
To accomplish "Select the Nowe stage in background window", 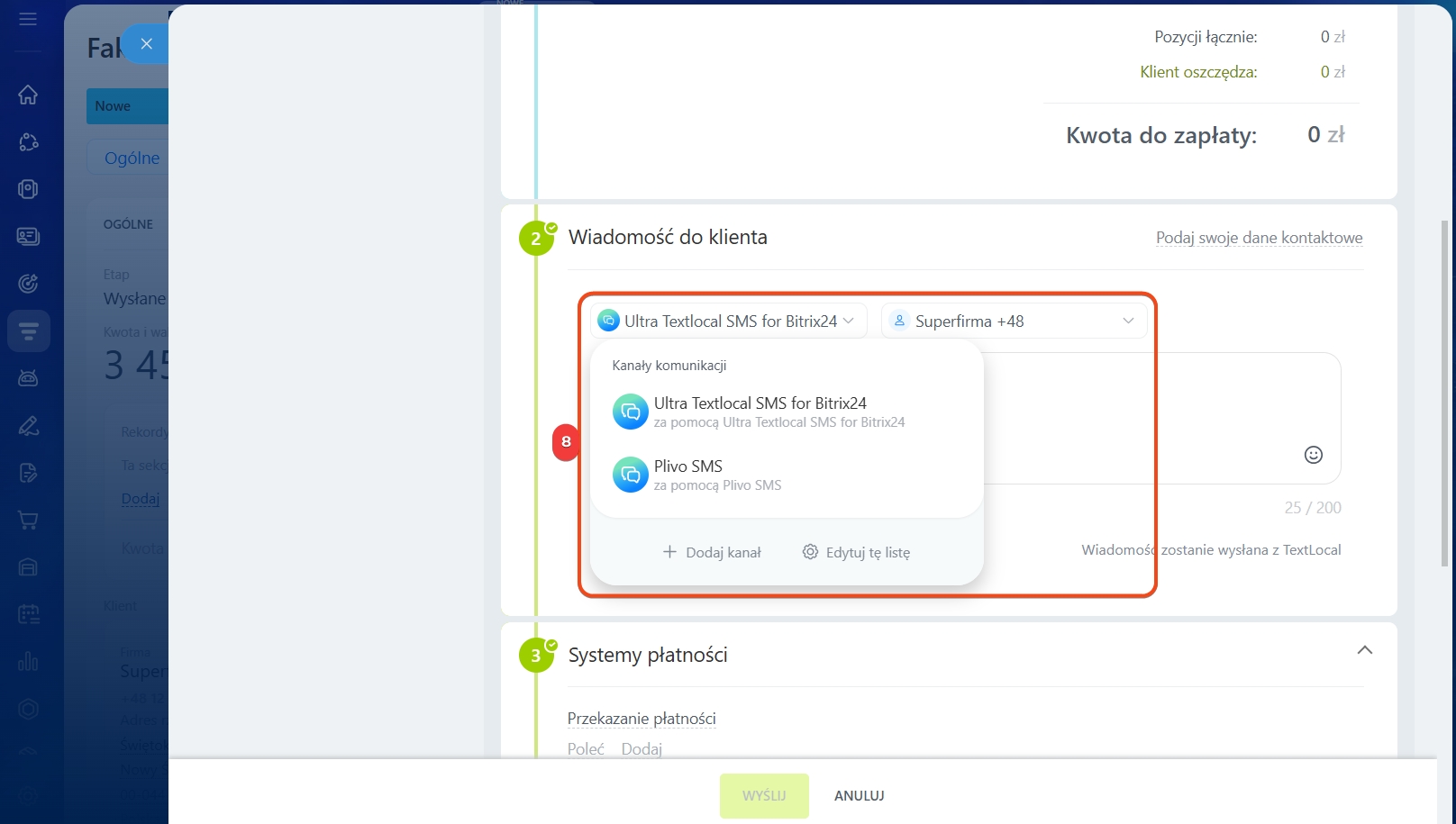I will click(127, 106).
